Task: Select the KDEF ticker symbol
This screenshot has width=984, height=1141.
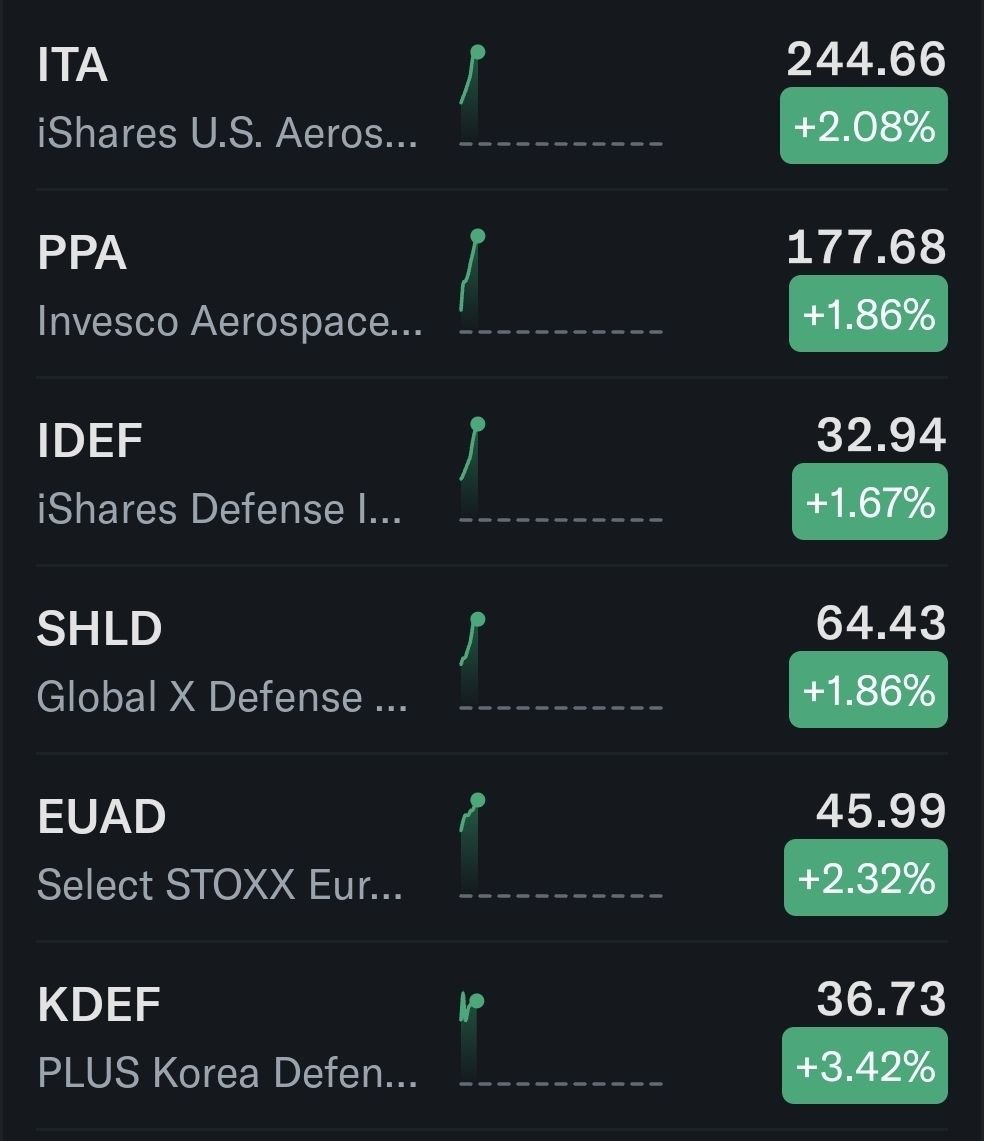Action: click(x=99, y=1004)
